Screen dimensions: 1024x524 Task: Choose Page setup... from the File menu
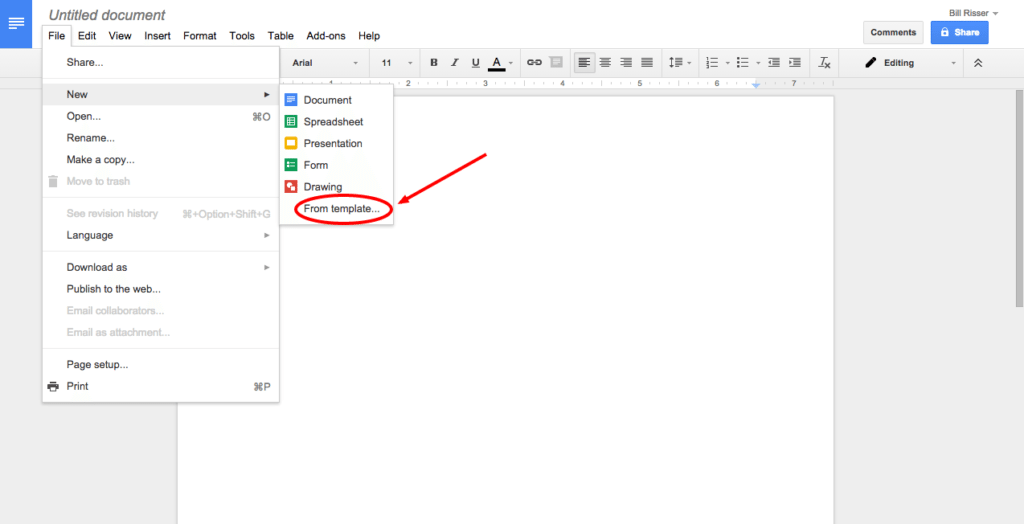tap(97, 364)
